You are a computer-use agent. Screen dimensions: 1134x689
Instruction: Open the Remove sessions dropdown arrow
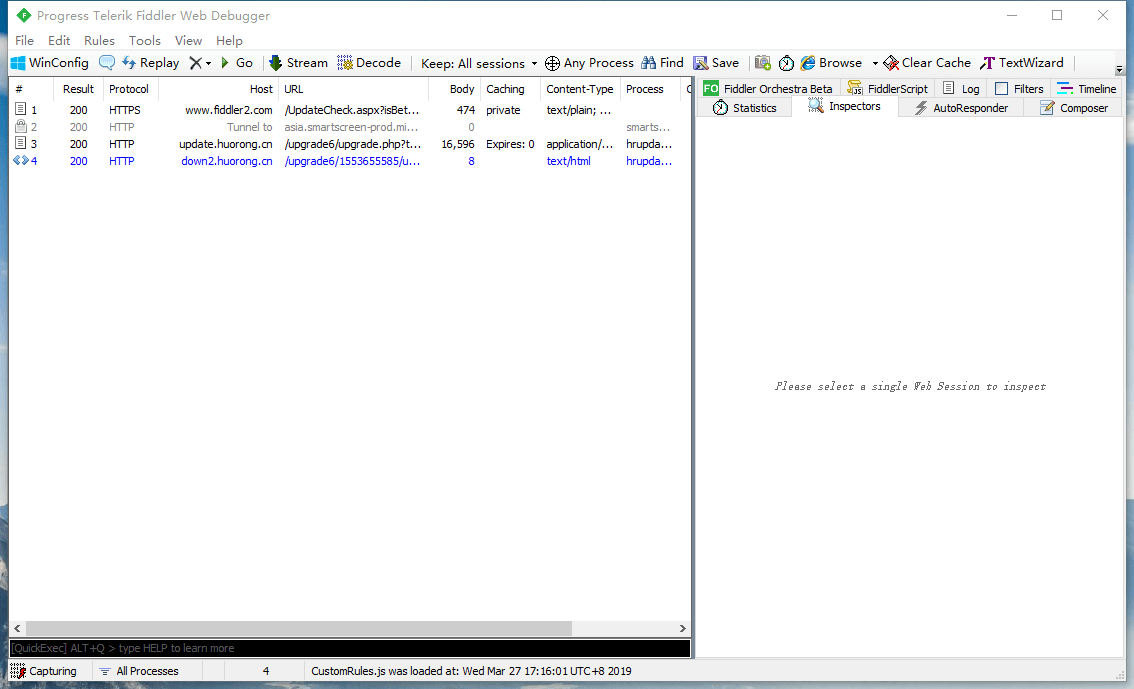pos(208,64)
